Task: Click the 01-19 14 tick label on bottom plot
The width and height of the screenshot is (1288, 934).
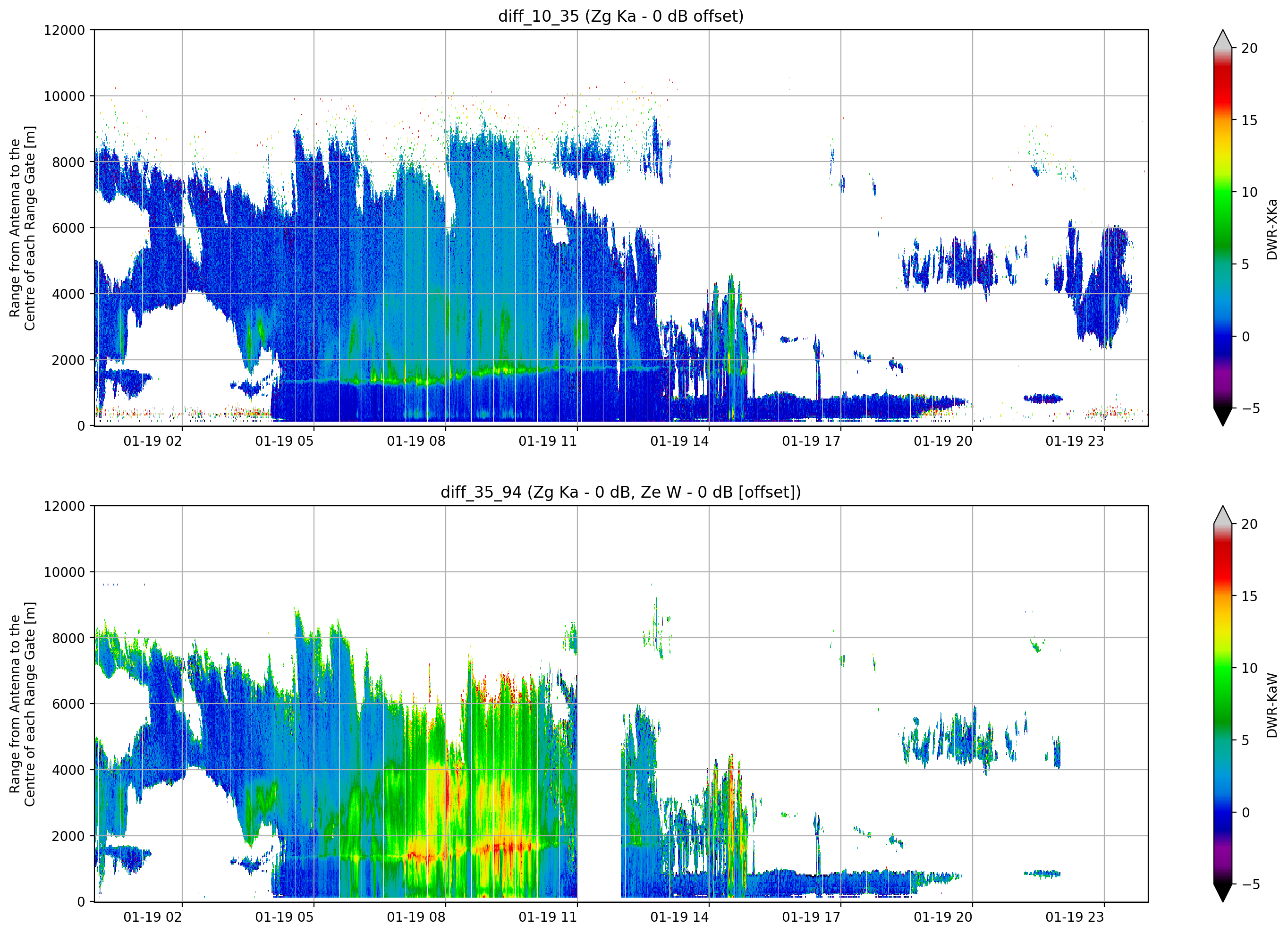Action: (x=680, y=917)
